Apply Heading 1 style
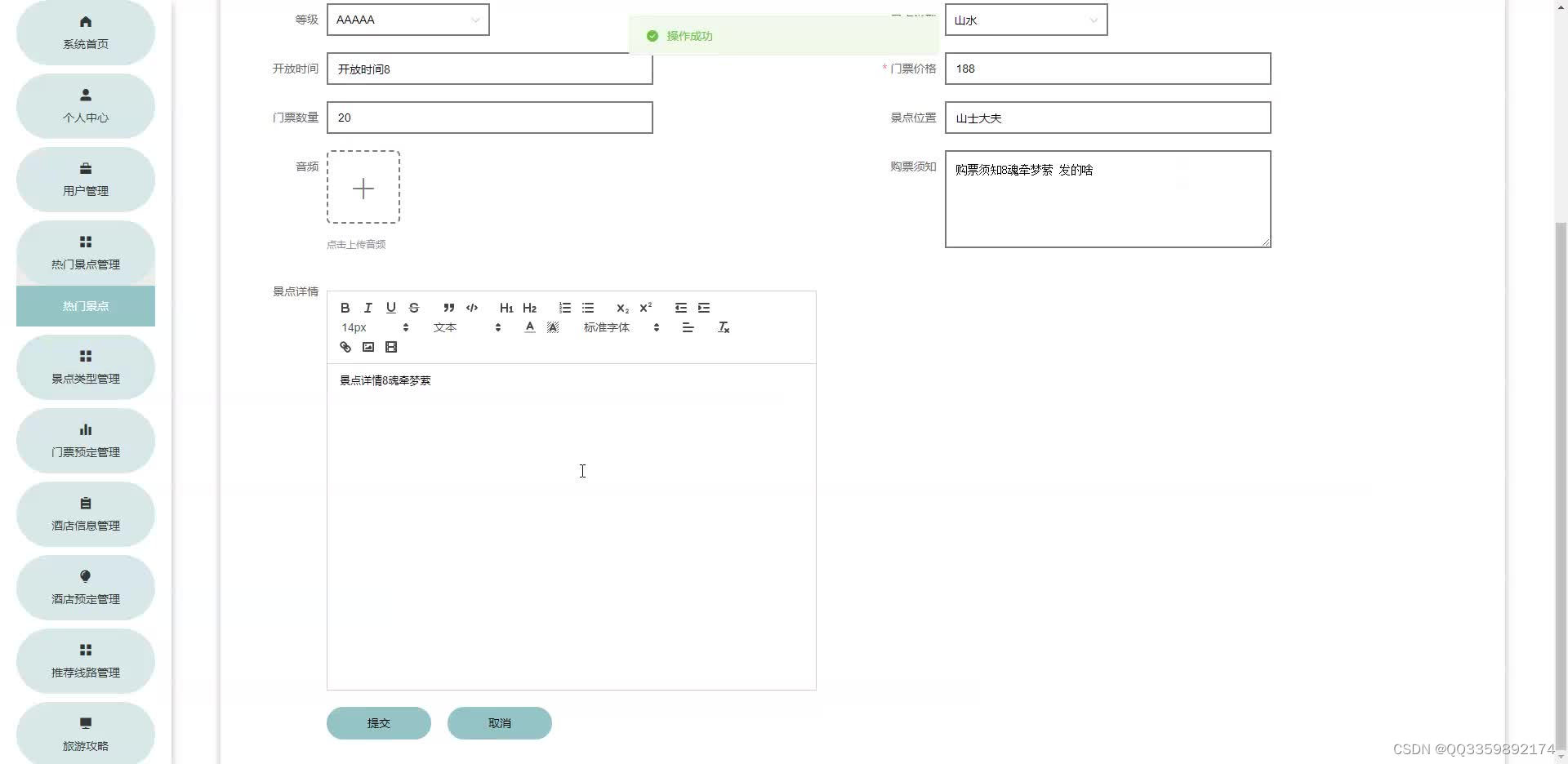 coord(506,308)
